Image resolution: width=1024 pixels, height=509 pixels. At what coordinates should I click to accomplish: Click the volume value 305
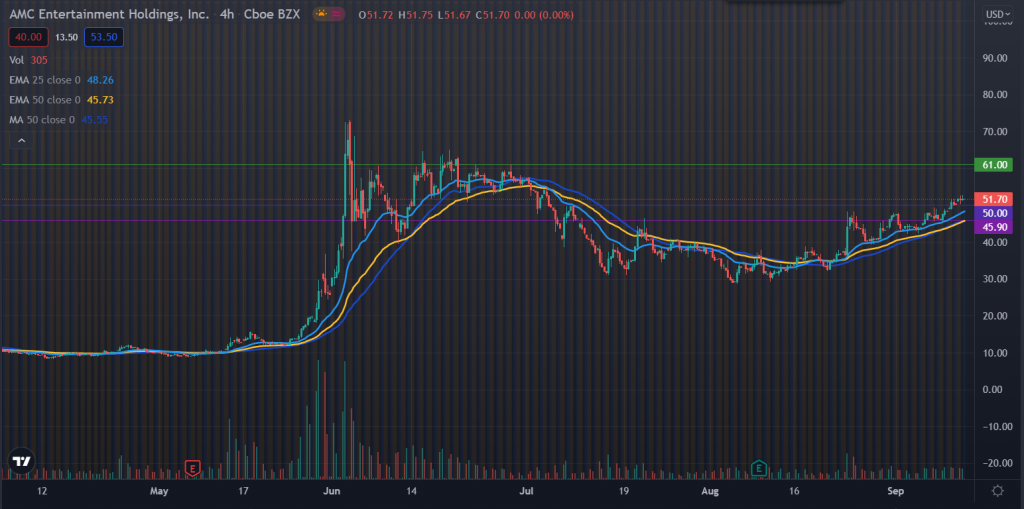click(39, 59)
